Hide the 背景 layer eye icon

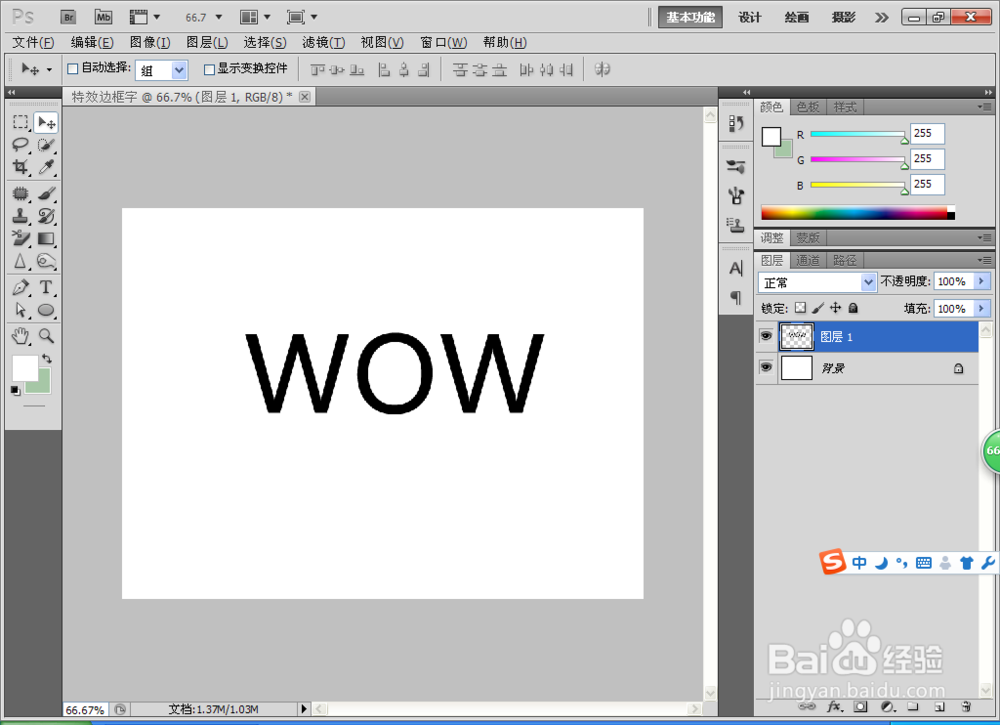pos(766,367)
